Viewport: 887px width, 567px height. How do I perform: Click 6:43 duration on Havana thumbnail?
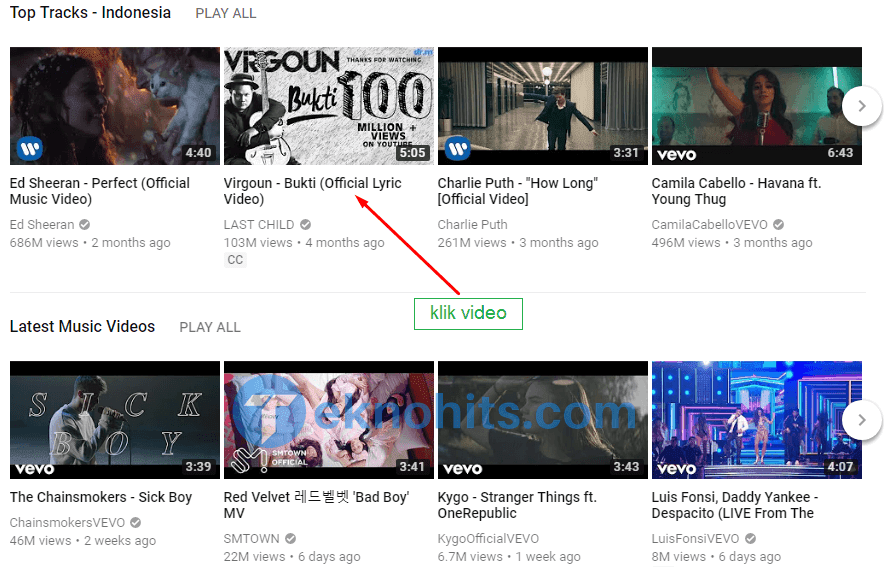pos(840,153)
